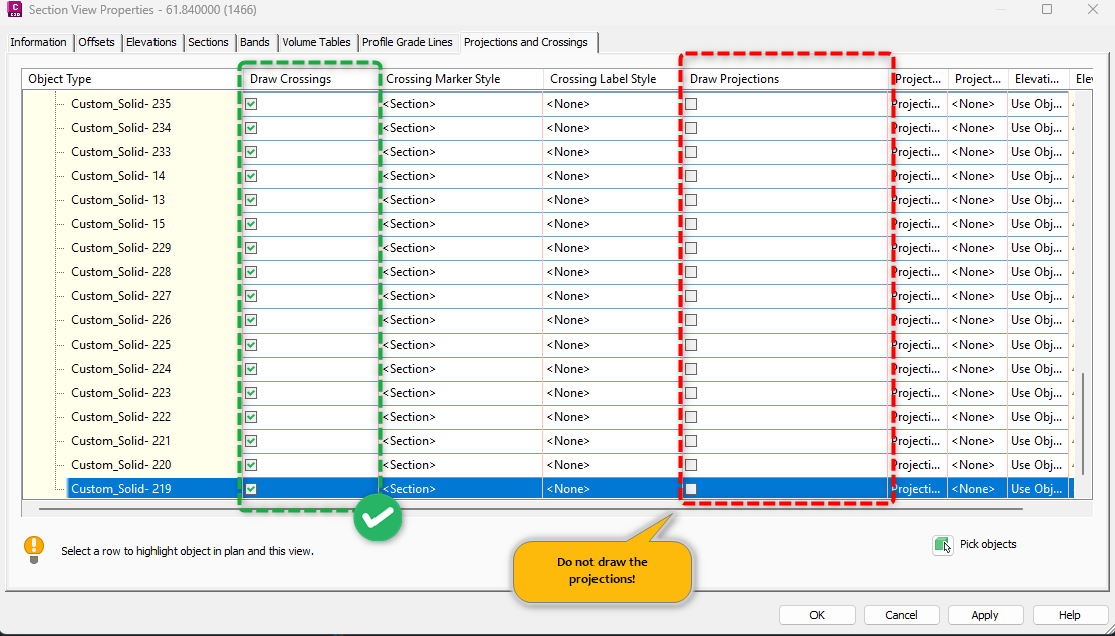This screenshot has width=1115, height=636.
Task: Click the Pick objects icon
Action: pos(941,544)
